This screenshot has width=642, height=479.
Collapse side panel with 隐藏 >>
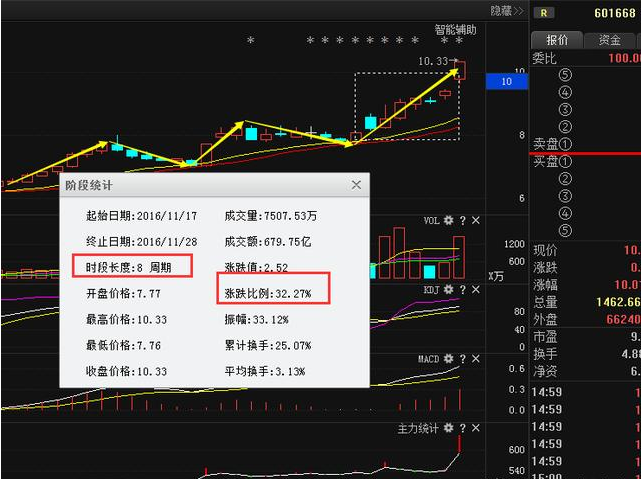pos(507,11)
